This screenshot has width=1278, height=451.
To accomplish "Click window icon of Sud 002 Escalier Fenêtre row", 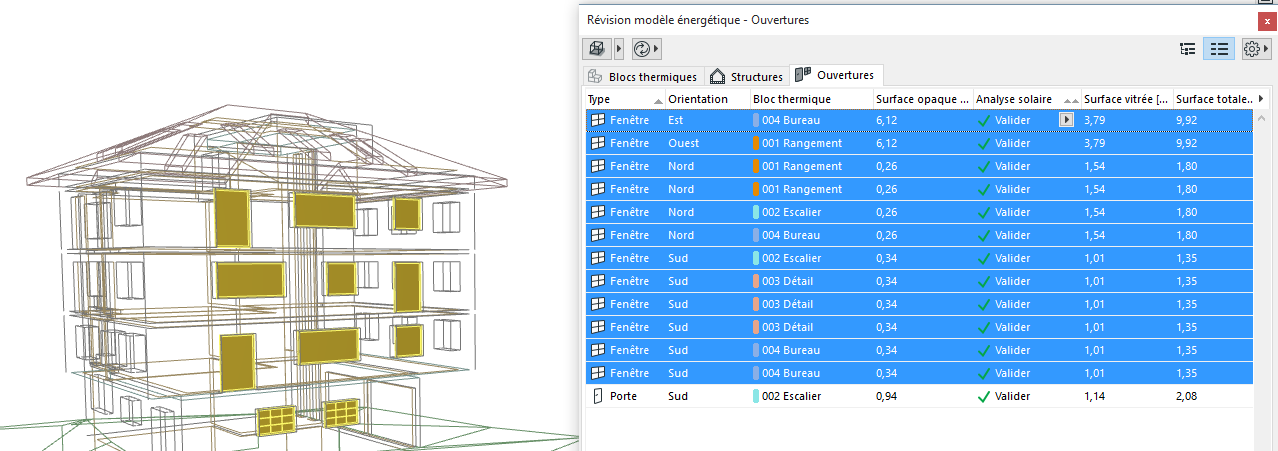I will (598, 258).
